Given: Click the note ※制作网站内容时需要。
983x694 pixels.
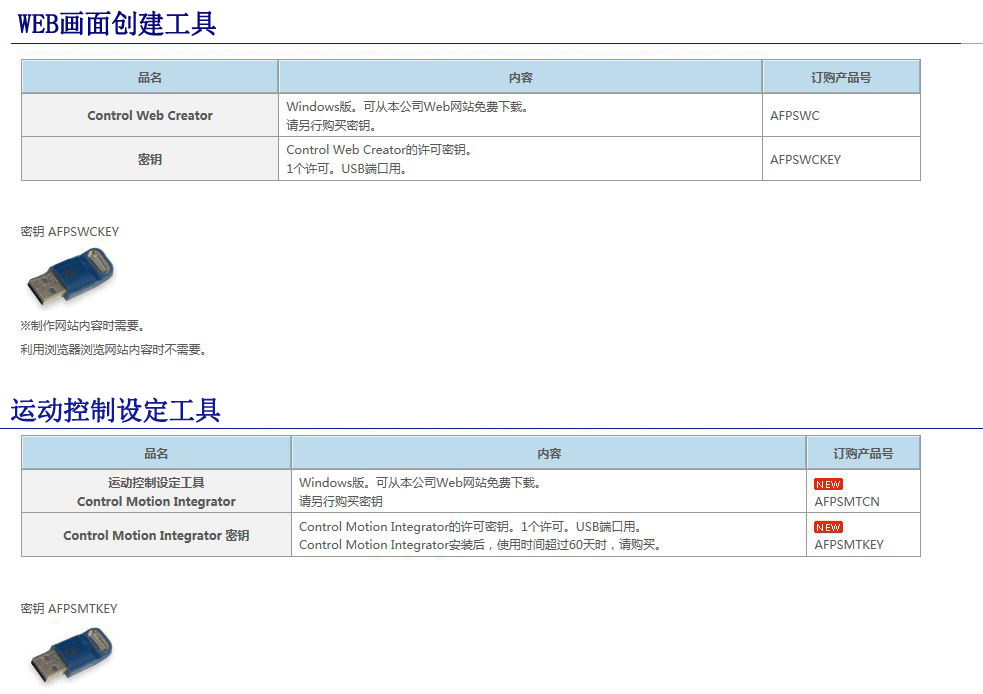Looking at the screenshot, I should coord(83,325).
